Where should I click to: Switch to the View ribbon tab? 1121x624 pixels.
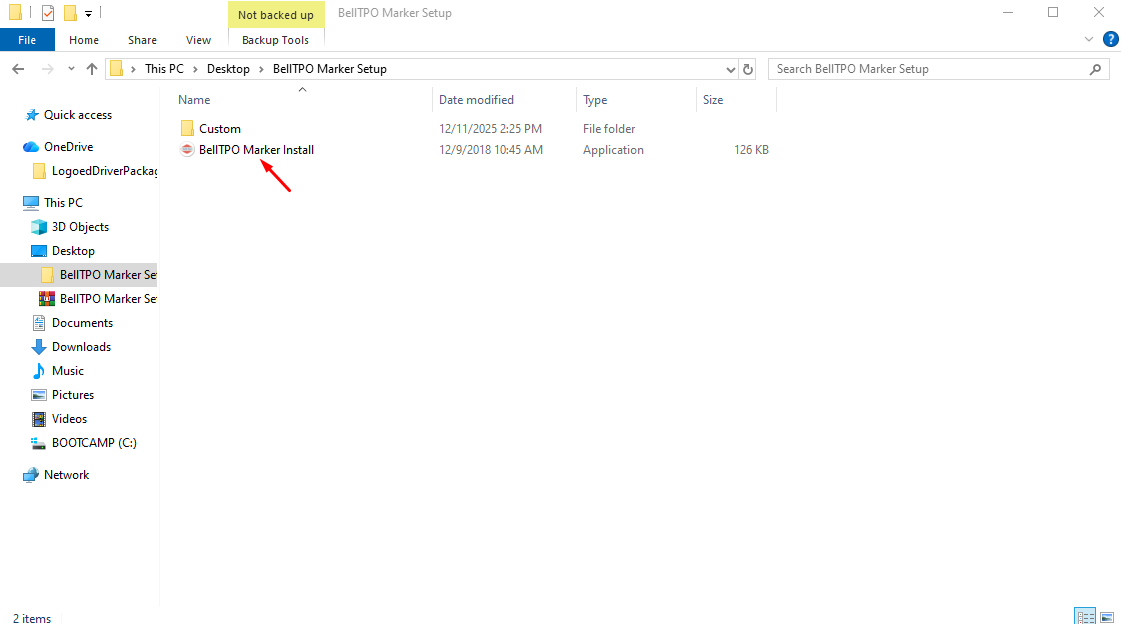pyautogui.click(x=198, y=40)
